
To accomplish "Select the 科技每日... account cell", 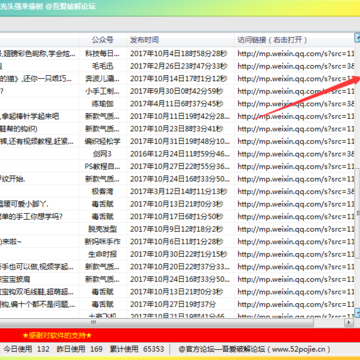I will pos(103,53).
